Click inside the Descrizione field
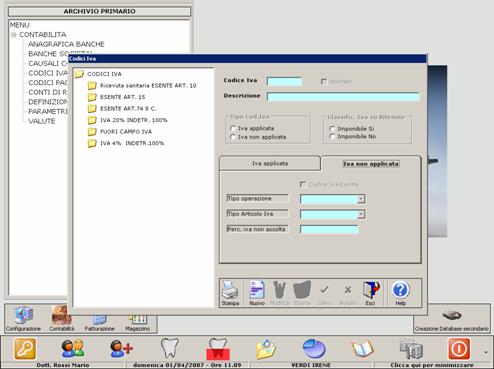The width and height of the screenshot is (494, 369). tap(343, 97)
